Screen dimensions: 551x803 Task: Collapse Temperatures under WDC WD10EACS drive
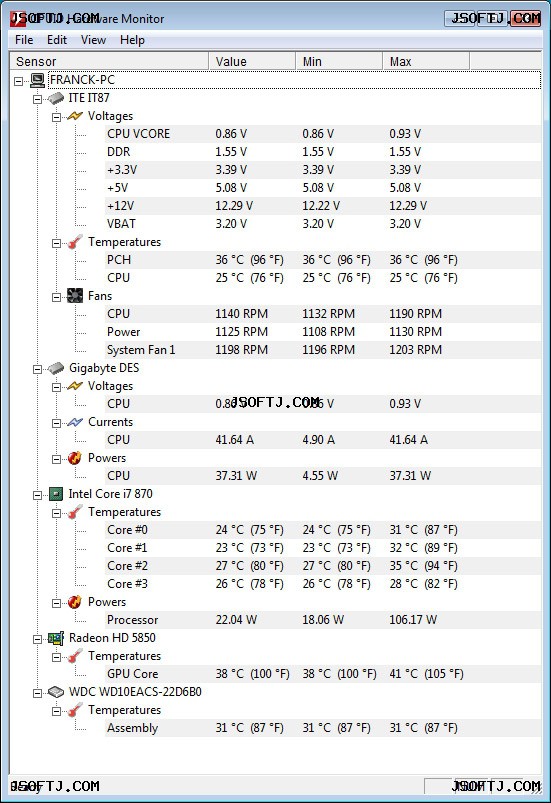tap(56, 711)
